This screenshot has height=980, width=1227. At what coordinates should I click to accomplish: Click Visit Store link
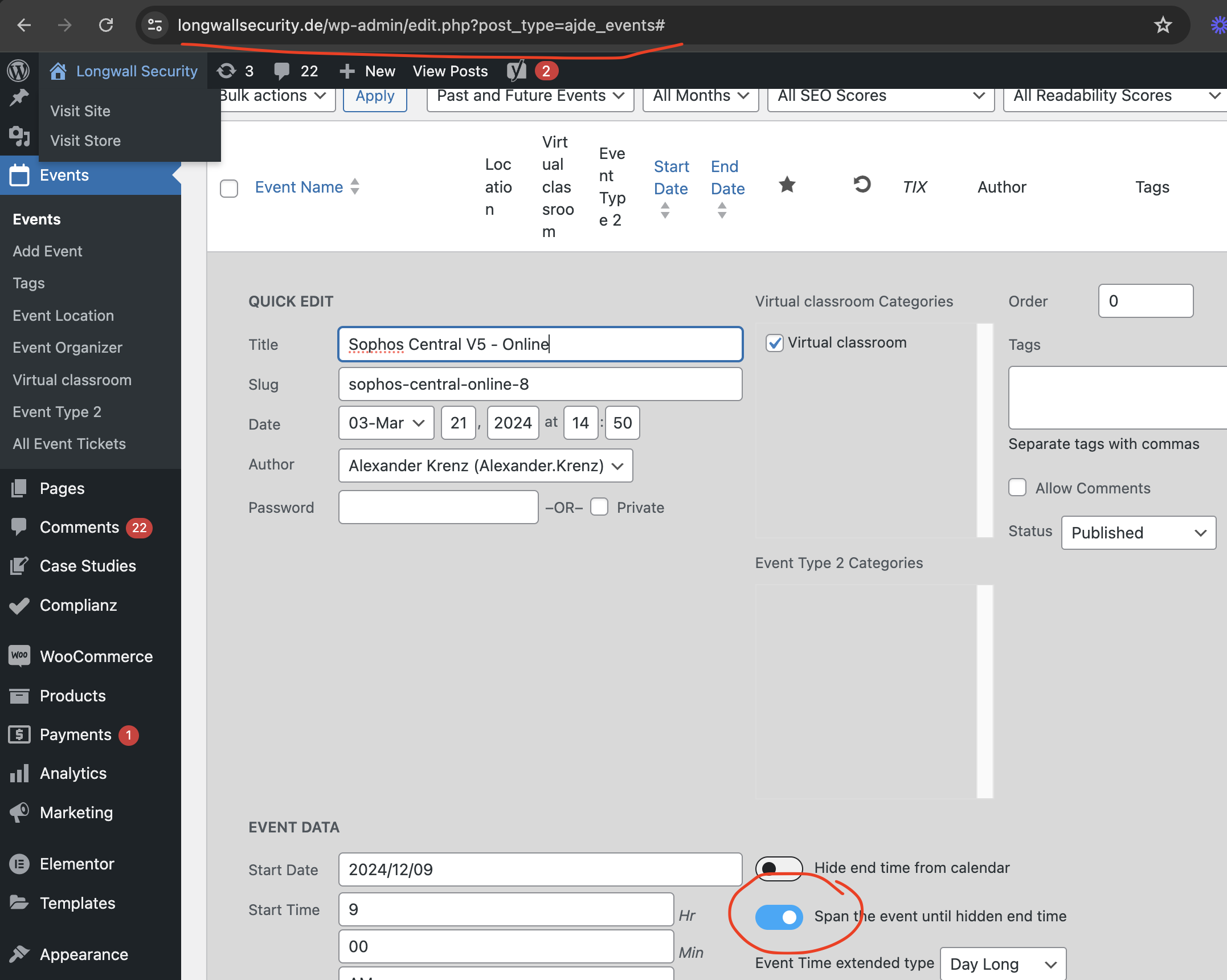click(85, 141)
